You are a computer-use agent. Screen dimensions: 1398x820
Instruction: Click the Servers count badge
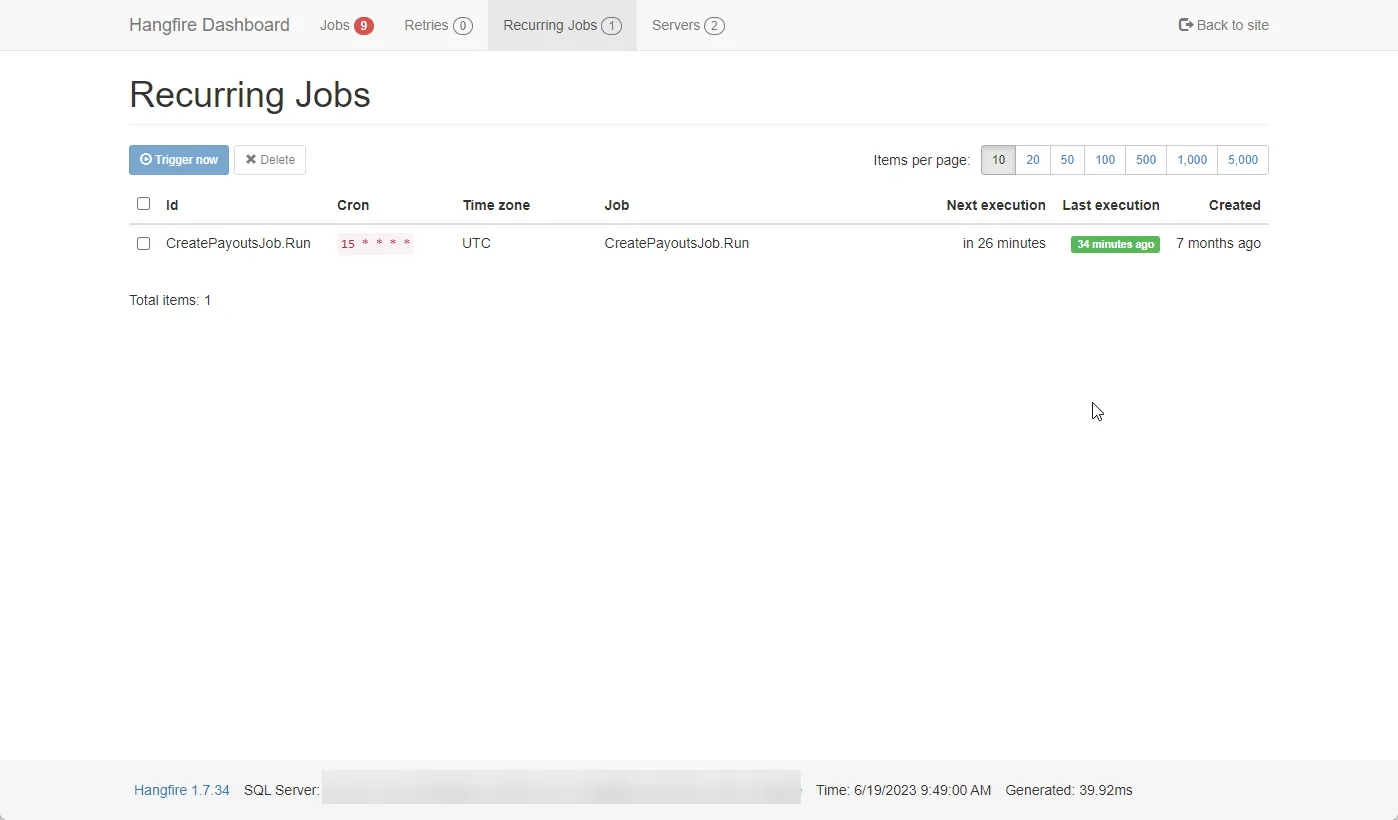click(x=714, y=26)
